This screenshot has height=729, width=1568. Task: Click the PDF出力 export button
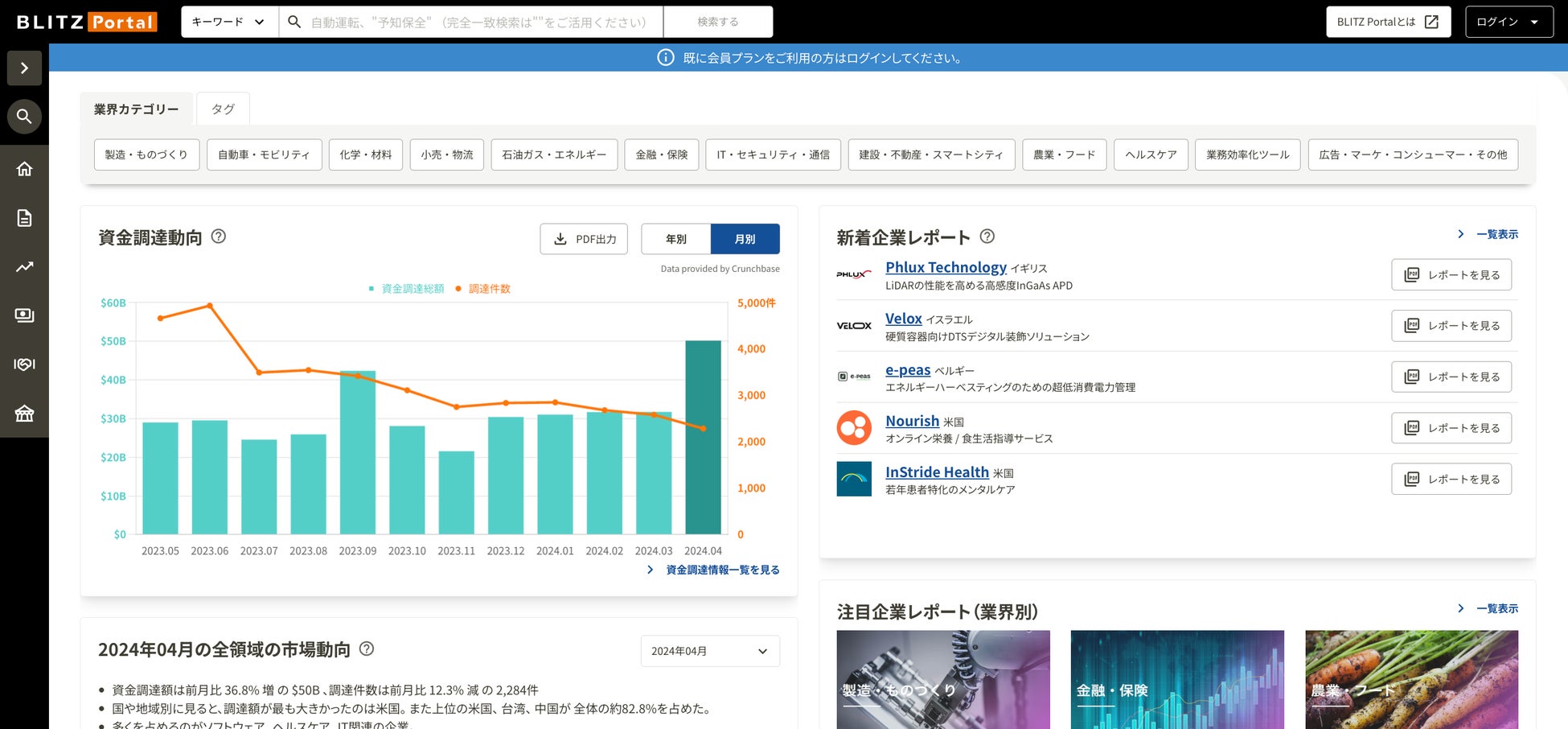coord(584,239)
